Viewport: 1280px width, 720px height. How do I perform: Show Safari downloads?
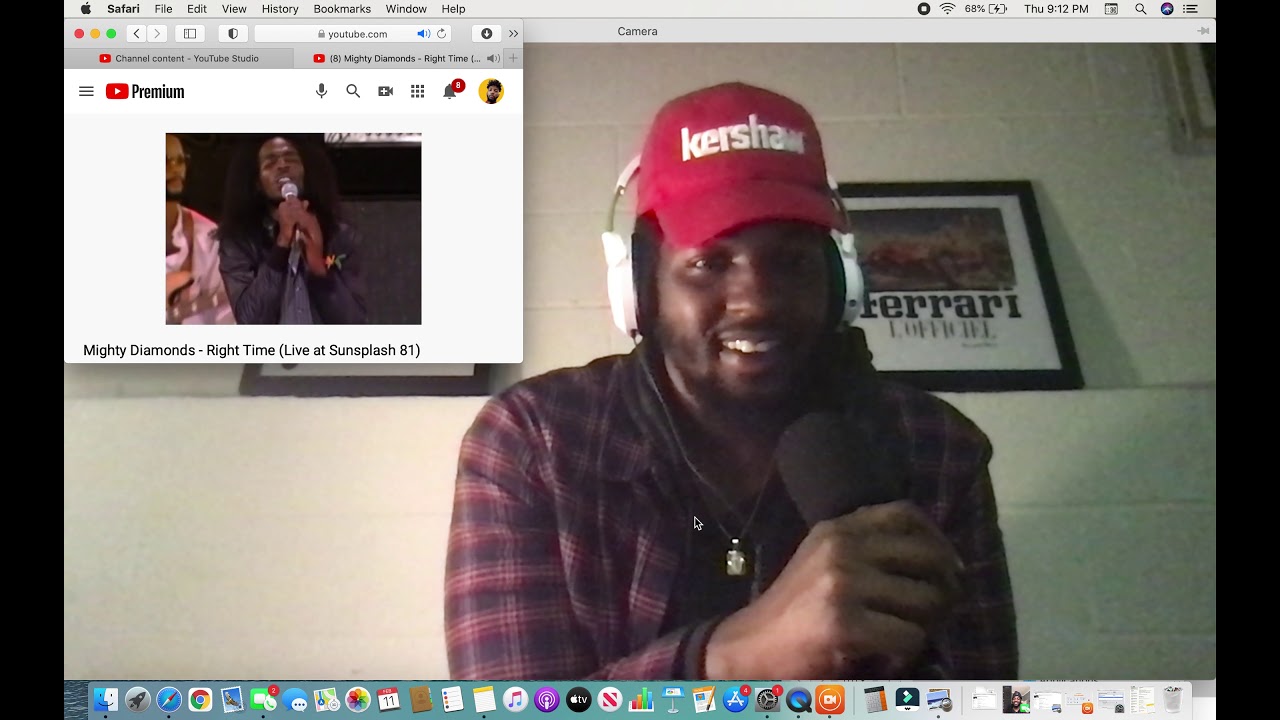point(486,33)
